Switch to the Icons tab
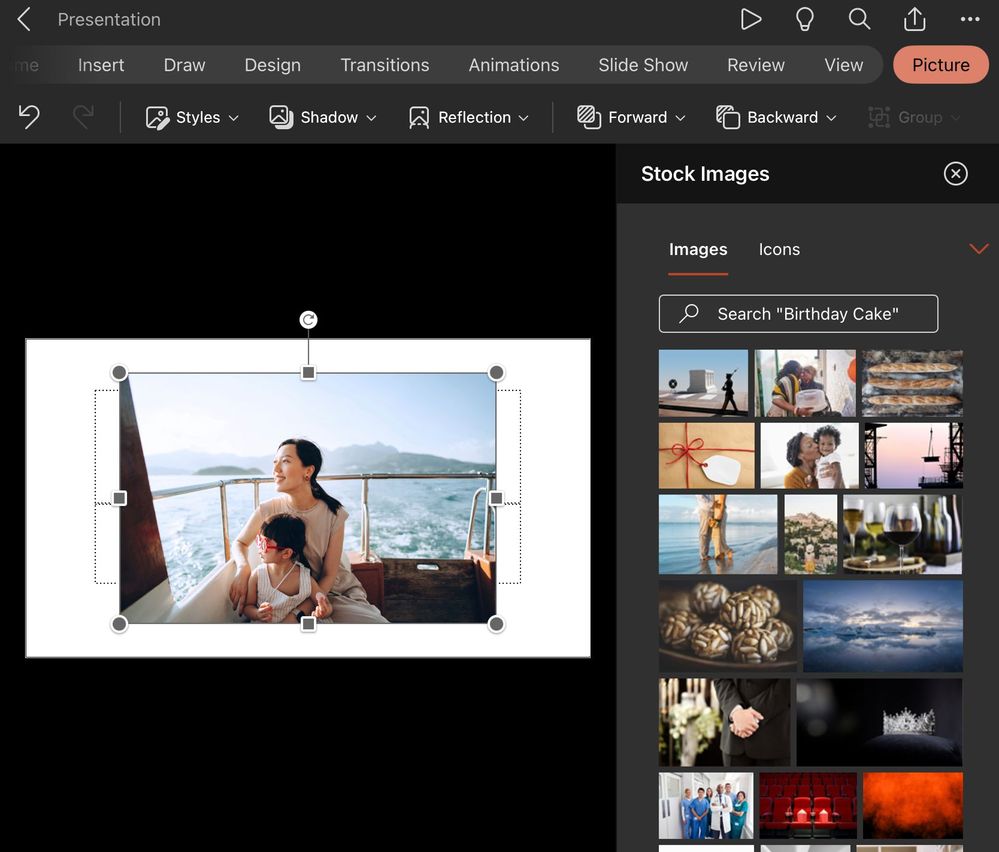Screen dimensions: 999x852 tap(779, 249)
